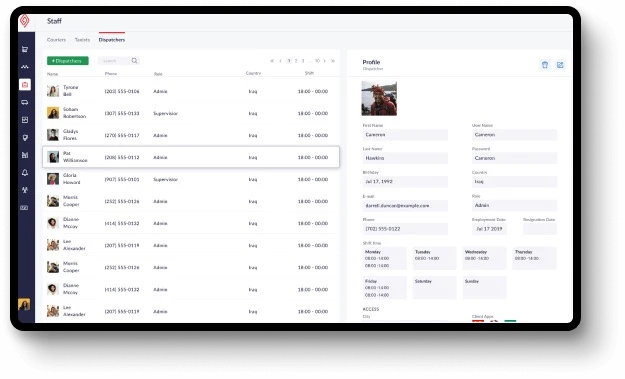Image resolution: width=625 pixels, height=379 pixels.
Task: Jump to first page double-arrow
Action: [272, 61]
